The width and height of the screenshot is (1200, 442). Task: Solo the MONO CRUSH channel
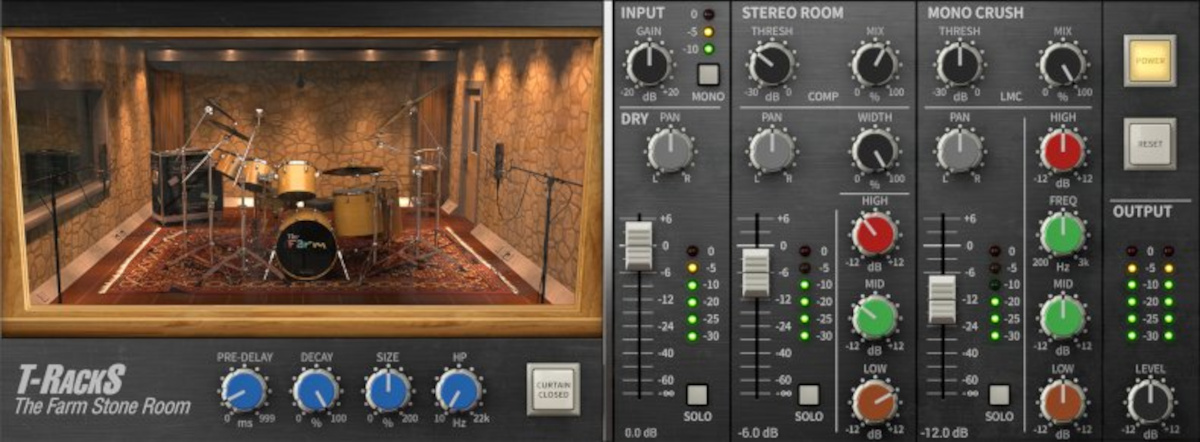pyautogui.click(x=997, y=394)
